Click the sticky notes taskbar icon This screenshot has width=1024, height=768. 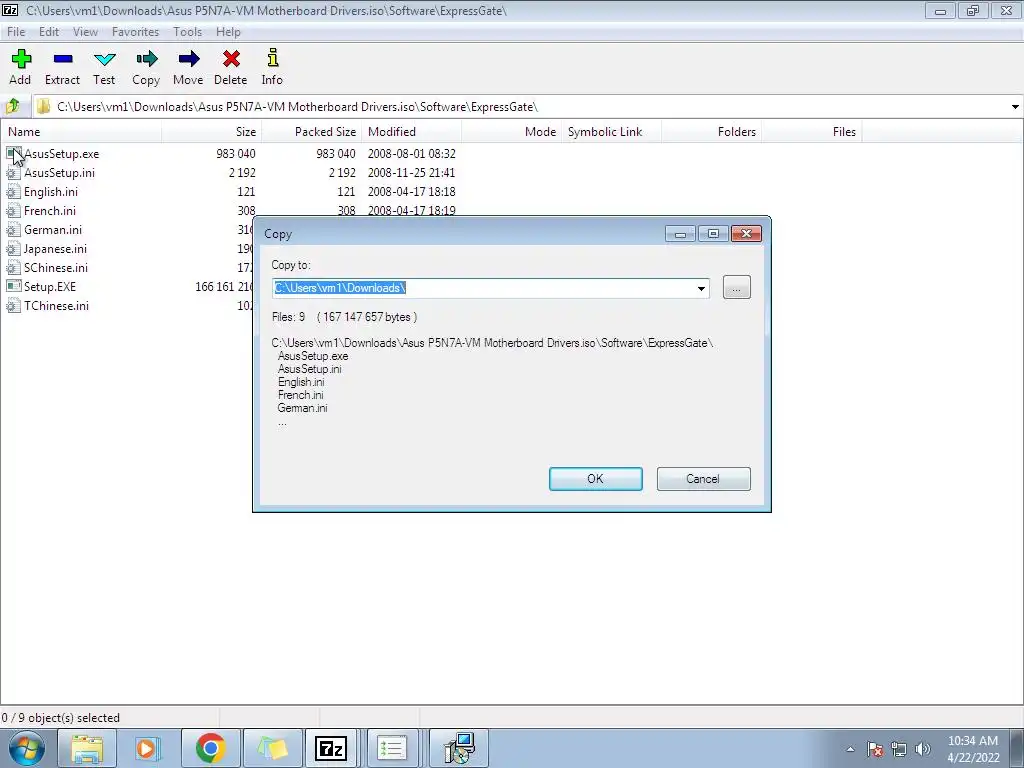tap(272, 748)
